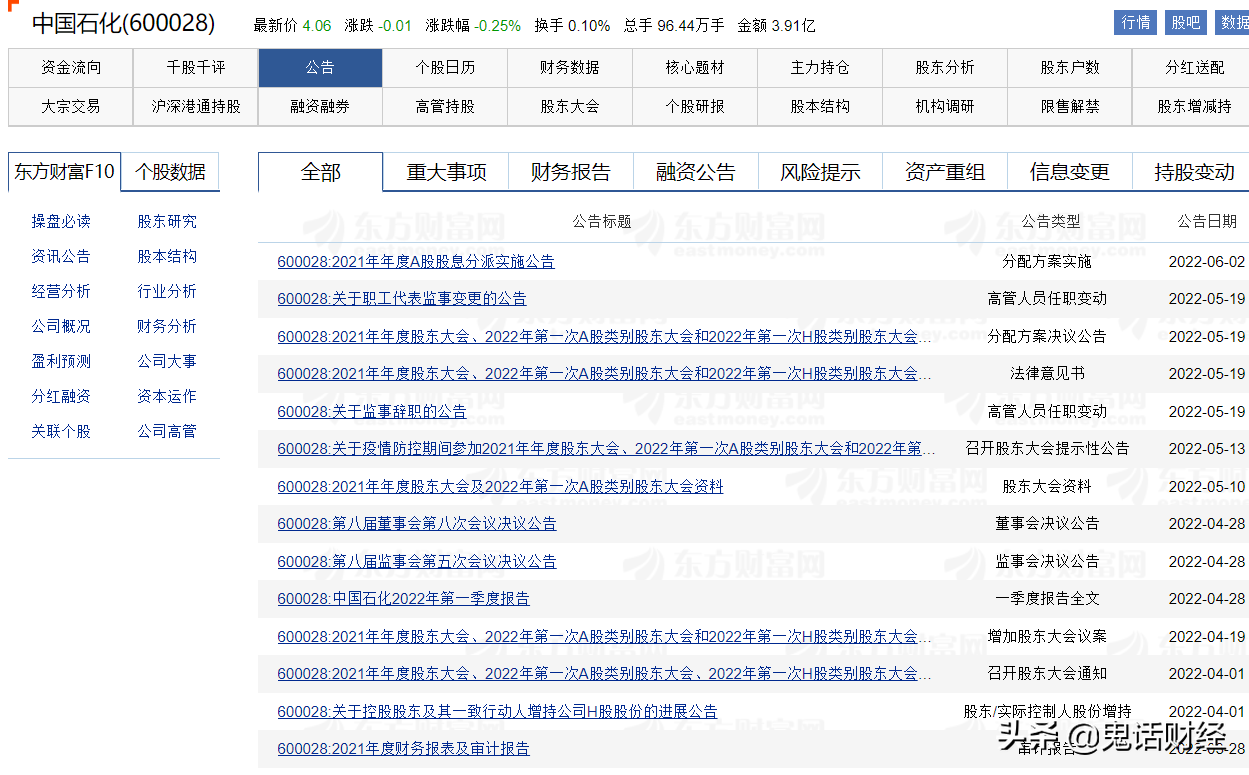This screenshot has width=1249, height=775.
Task: Switch to the 个股数据 sidebar tab
Action: 170,171
